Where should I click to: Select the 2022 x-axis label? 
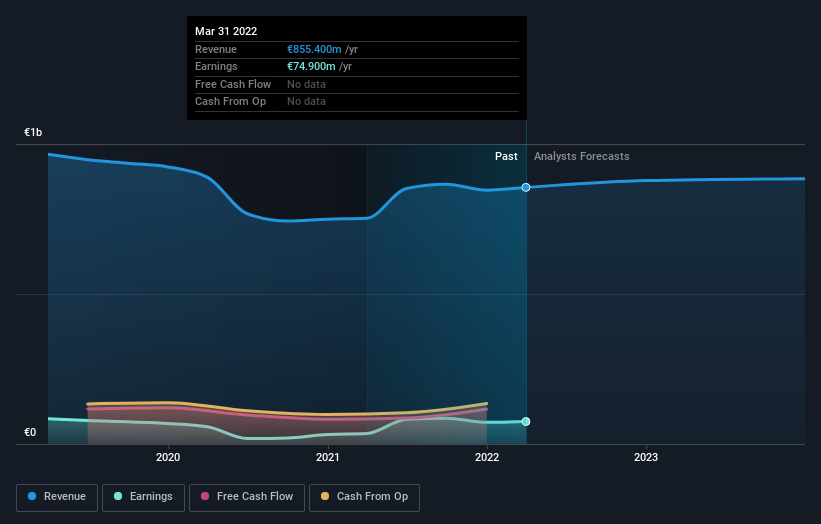[x=487, y=457]
